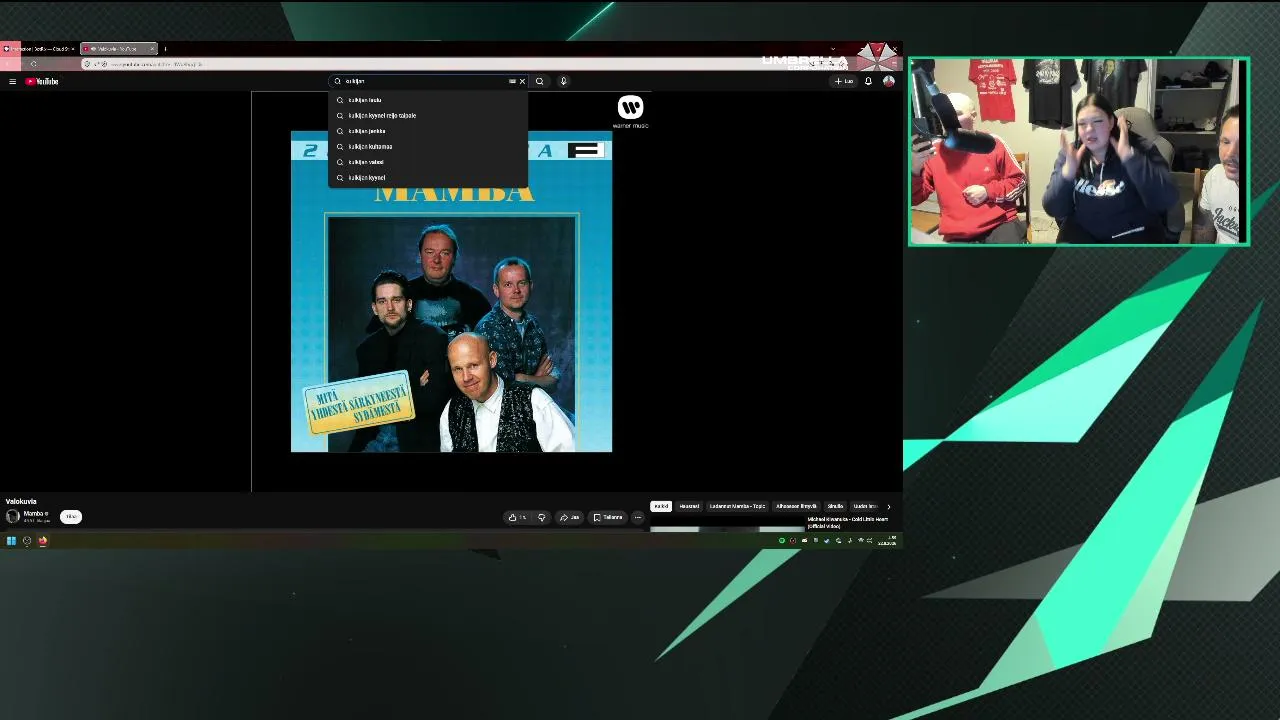Open YouTube notifications bell

868,81
